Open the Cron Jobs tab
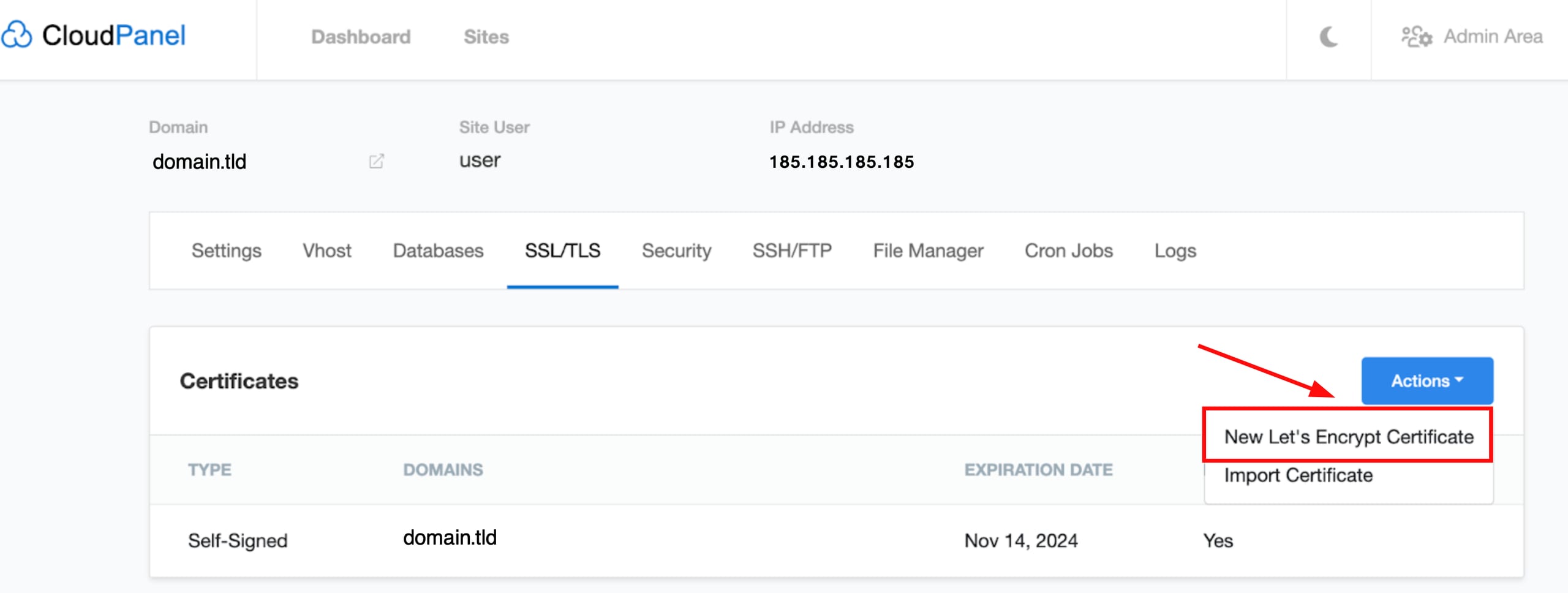 [x=1068, y=250]
